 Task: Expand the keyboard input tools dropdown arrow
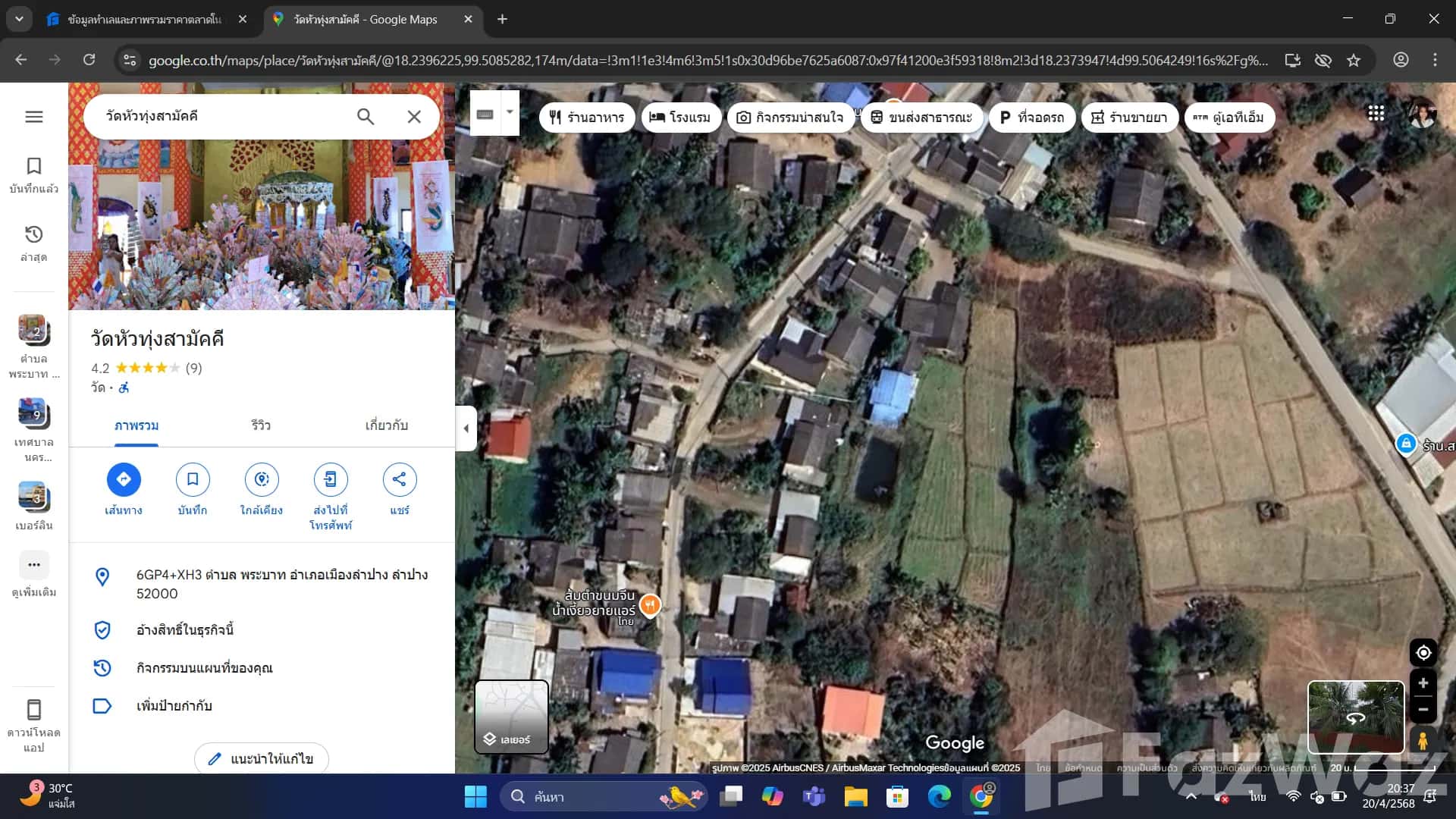pyautogui.click(x=510, y=112)
